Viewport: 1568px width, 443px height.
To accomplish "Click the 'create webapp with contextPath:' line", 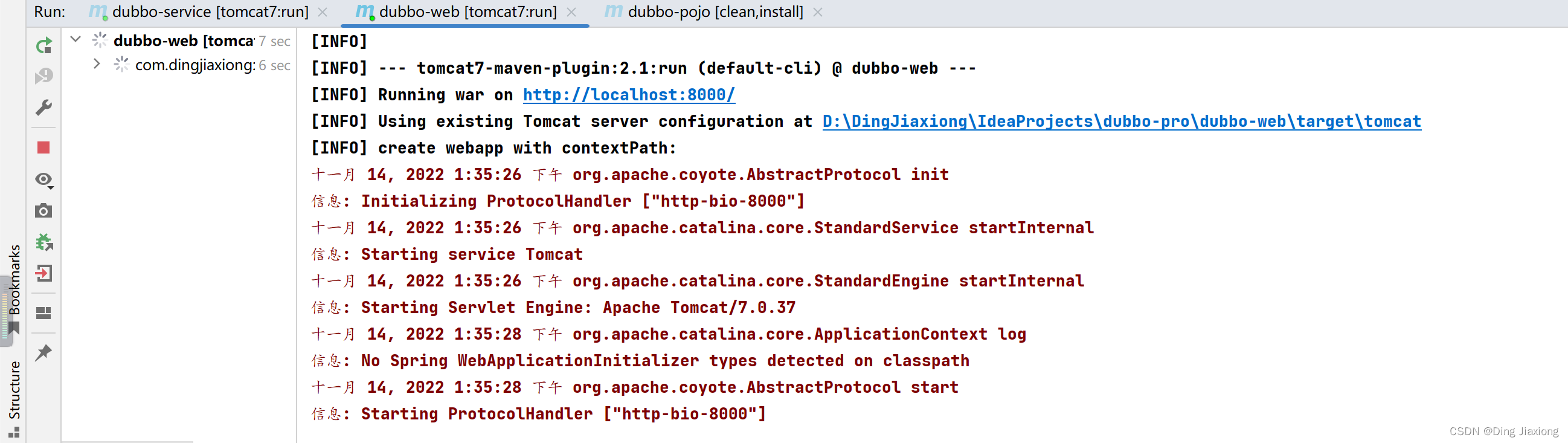I will pyautogui.click(x=493, y=148).
